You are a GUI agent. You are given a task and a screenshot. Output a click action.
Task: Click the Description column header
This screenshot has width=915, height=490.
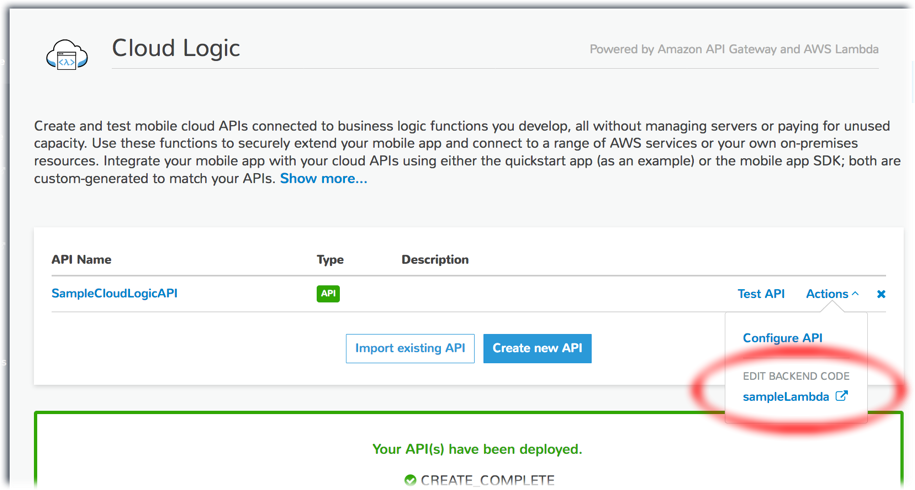coord(435,260)
